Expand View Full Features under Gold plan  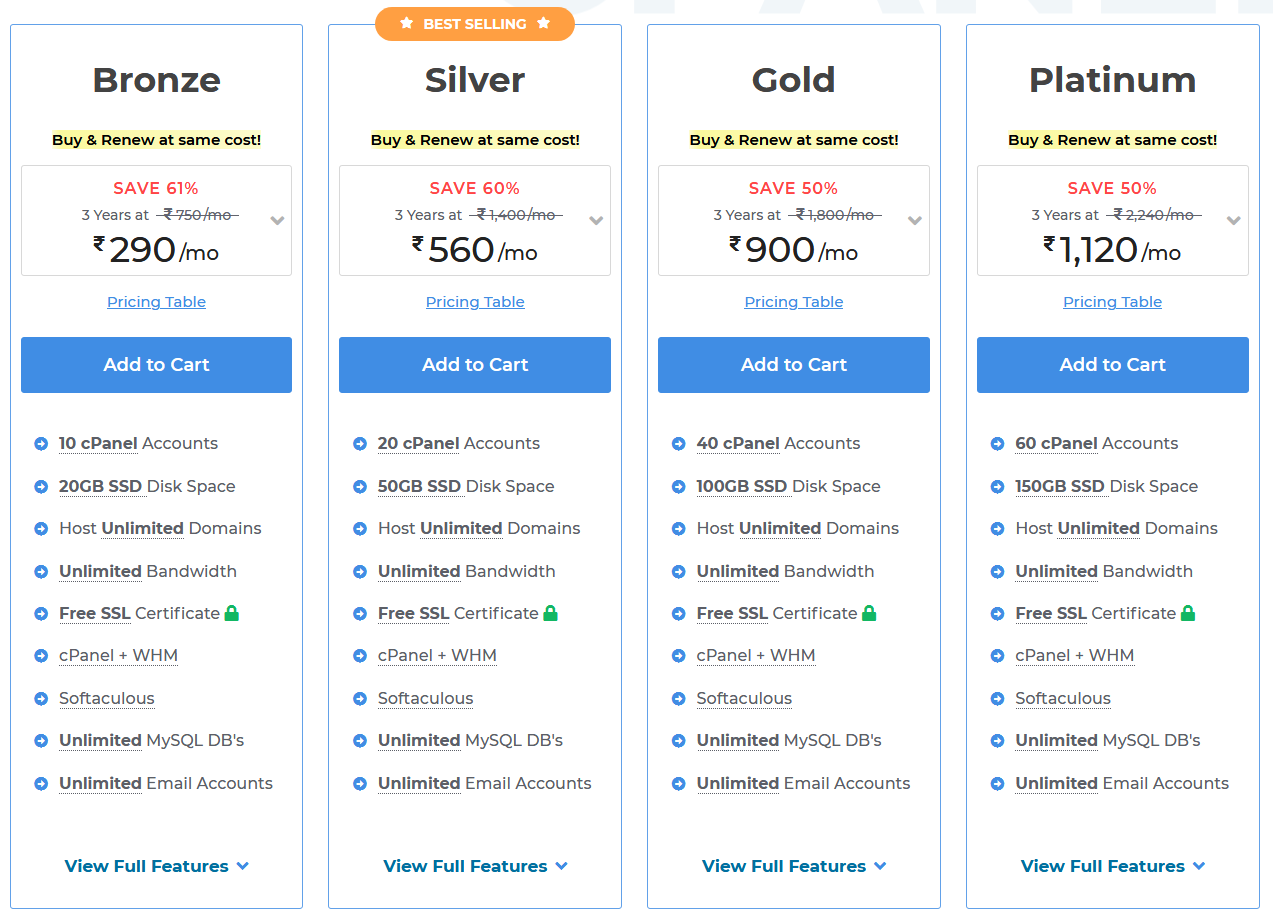point(794,866)
